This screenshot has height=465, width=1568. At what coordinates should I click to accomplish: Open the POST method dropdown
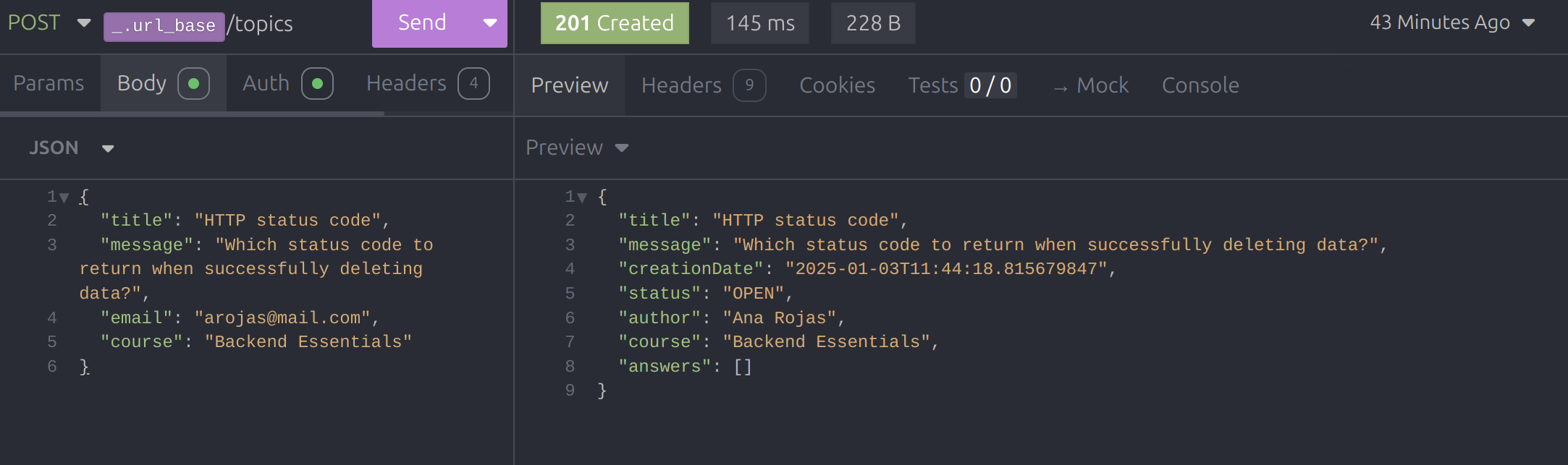(49, 23)
